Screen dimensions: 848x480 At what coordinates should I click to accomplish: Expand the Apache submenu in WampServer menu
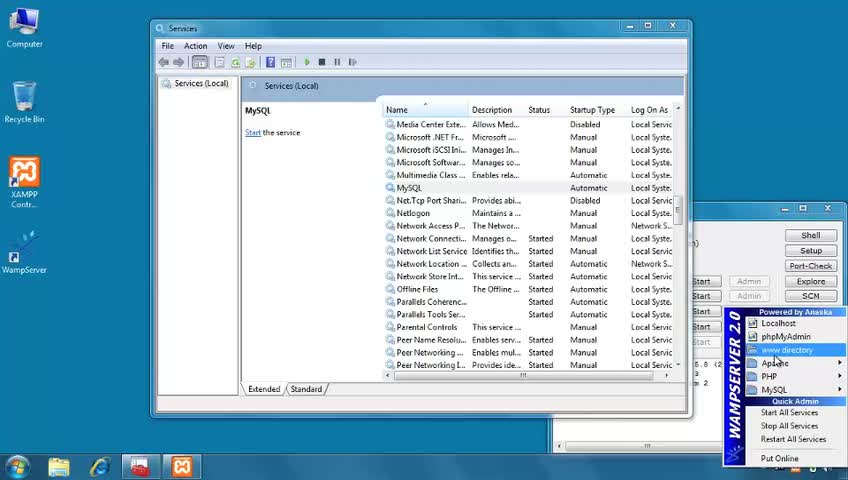coord(795,363)
